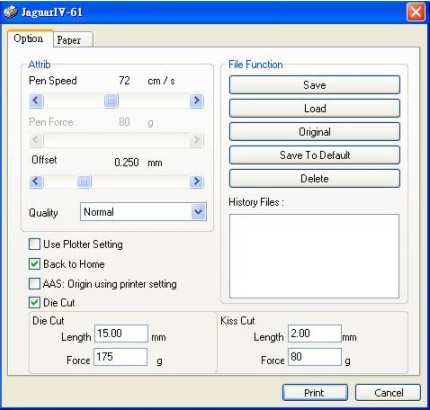Uncheck Back to Home option

coord(34,264)
